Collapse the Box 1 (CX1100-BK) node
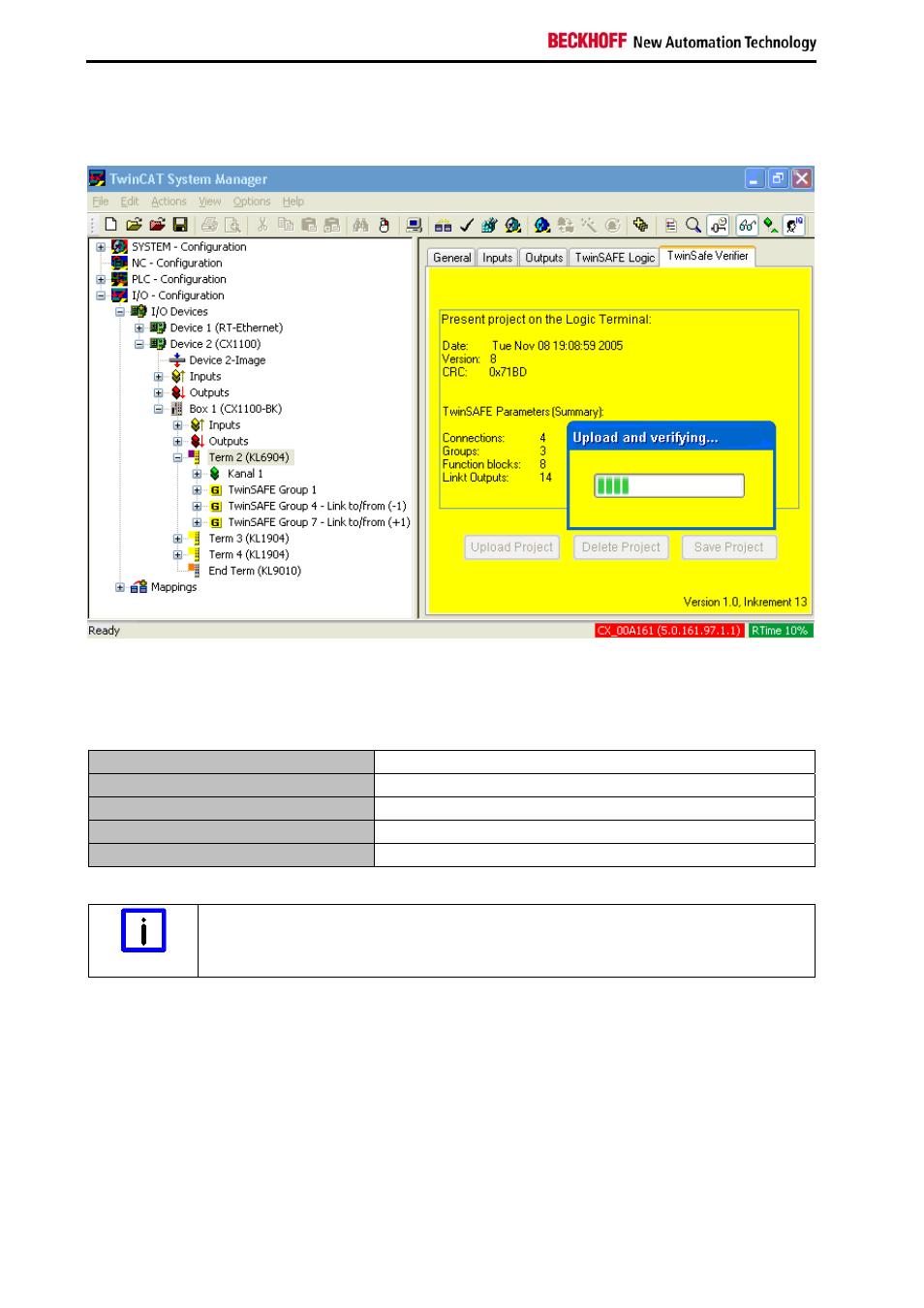Image resolution: width=924 pixels, height=1308 pixels. (x=159, y=409)
